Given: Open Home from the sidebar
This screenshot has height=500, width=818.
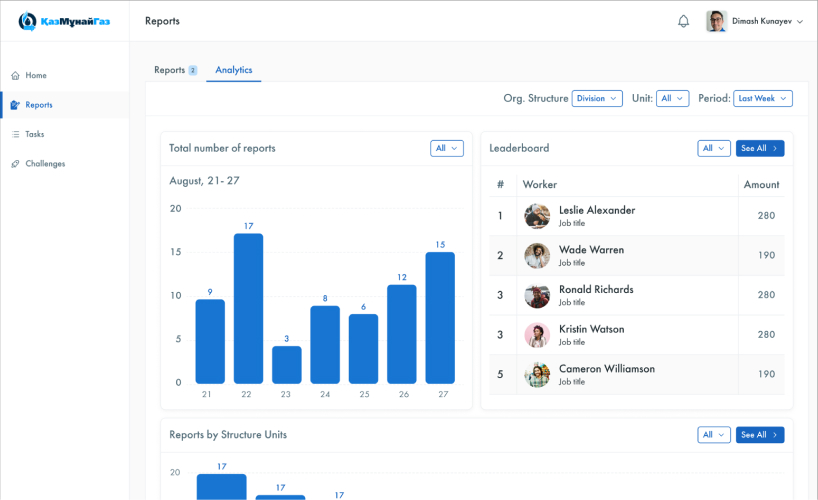Looking at the screenshot, I should tap(36, 76).
